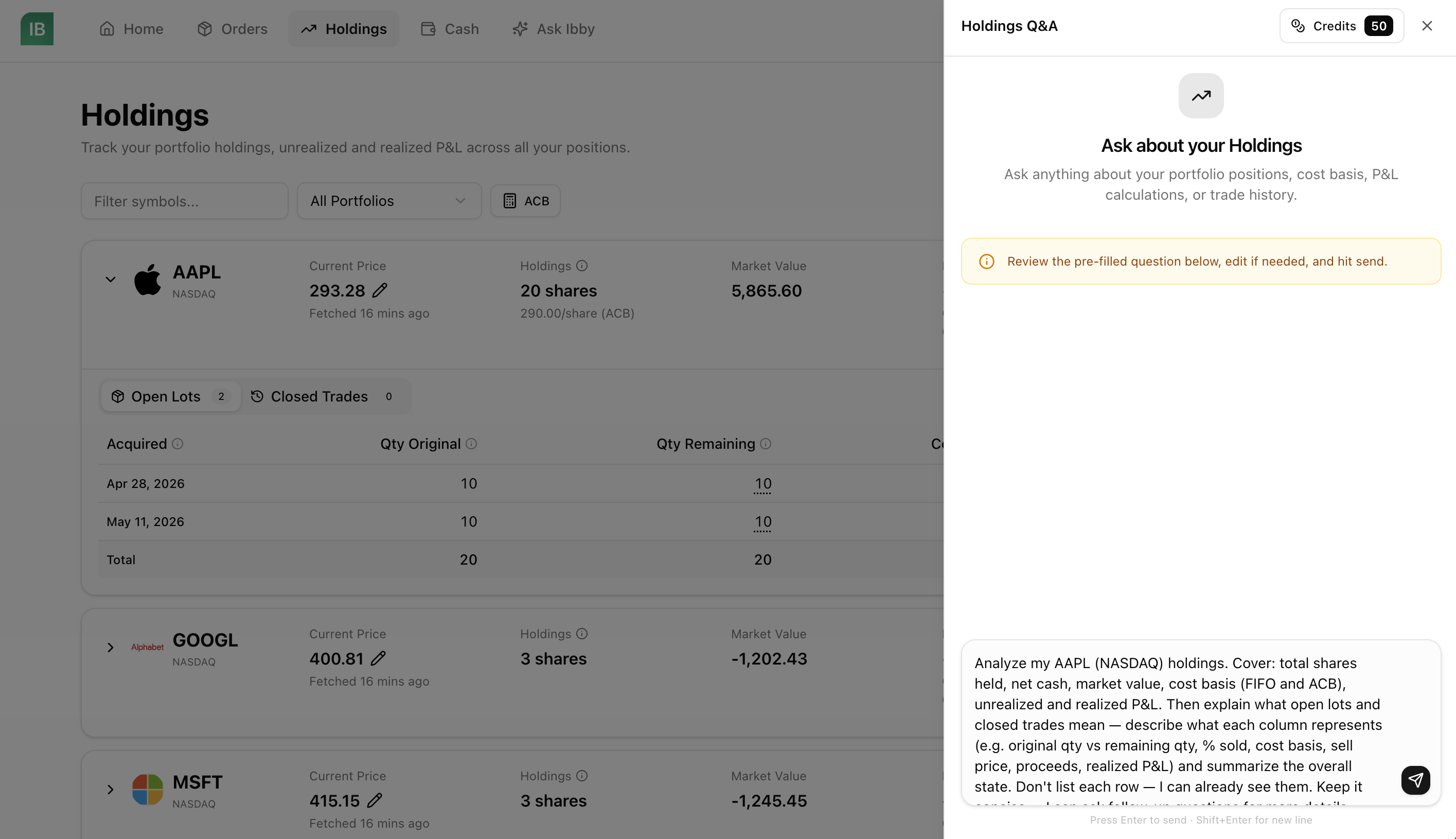
Task: Click the pre-filled question text box
Action: coord(1200,723)
